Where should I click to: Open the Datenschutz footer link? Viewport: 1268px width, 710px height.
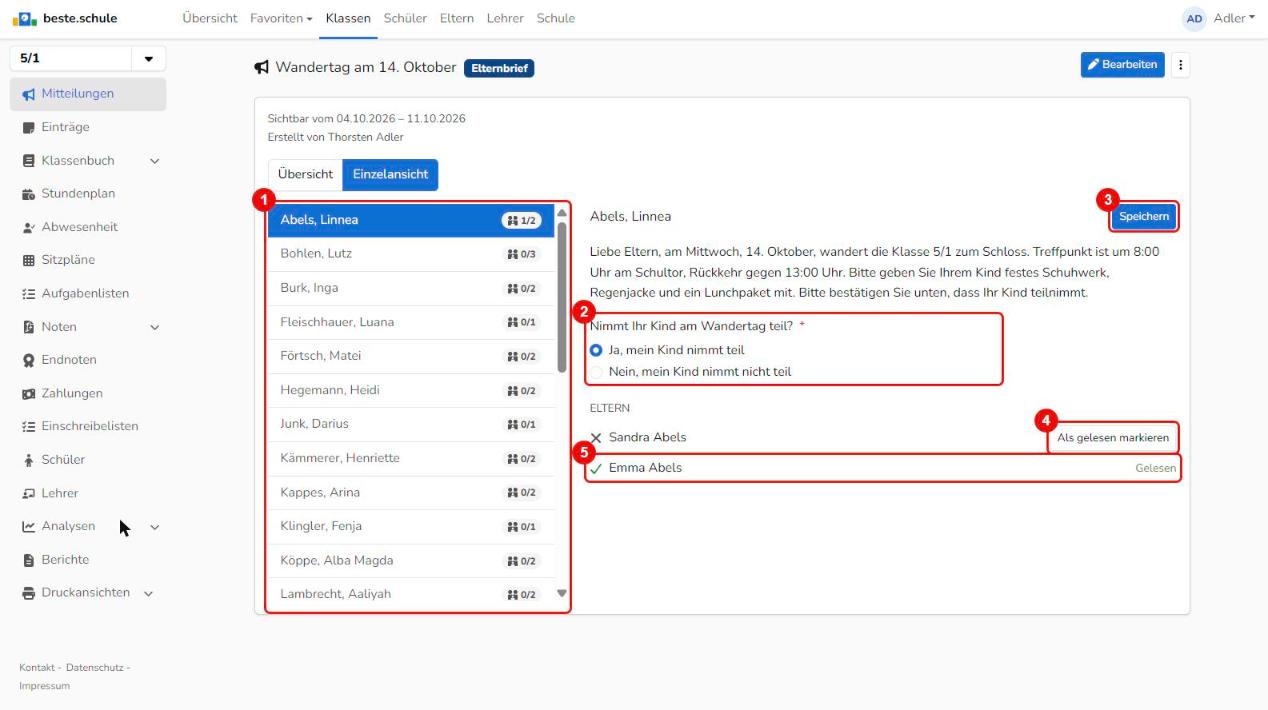pyautogui.click(x=95, y=667)
